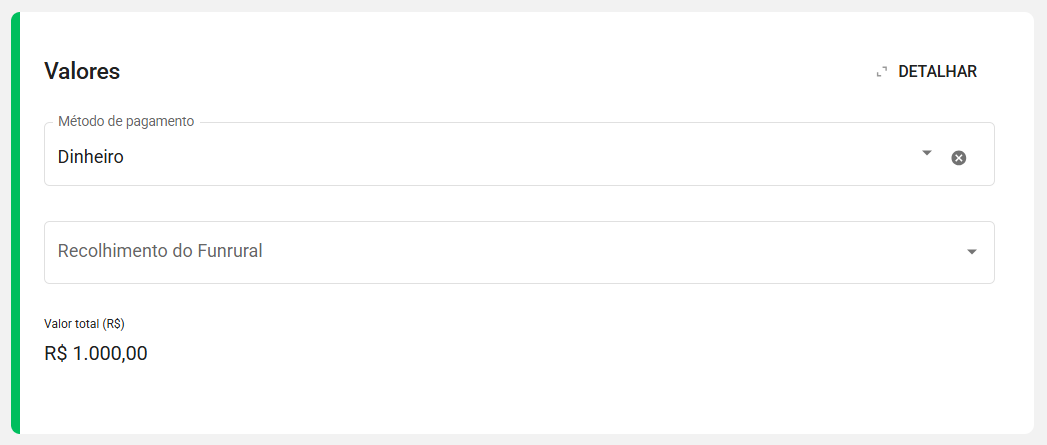
Task: Click the expand icon beside DETALHAR
Action: tap(881, 71)
